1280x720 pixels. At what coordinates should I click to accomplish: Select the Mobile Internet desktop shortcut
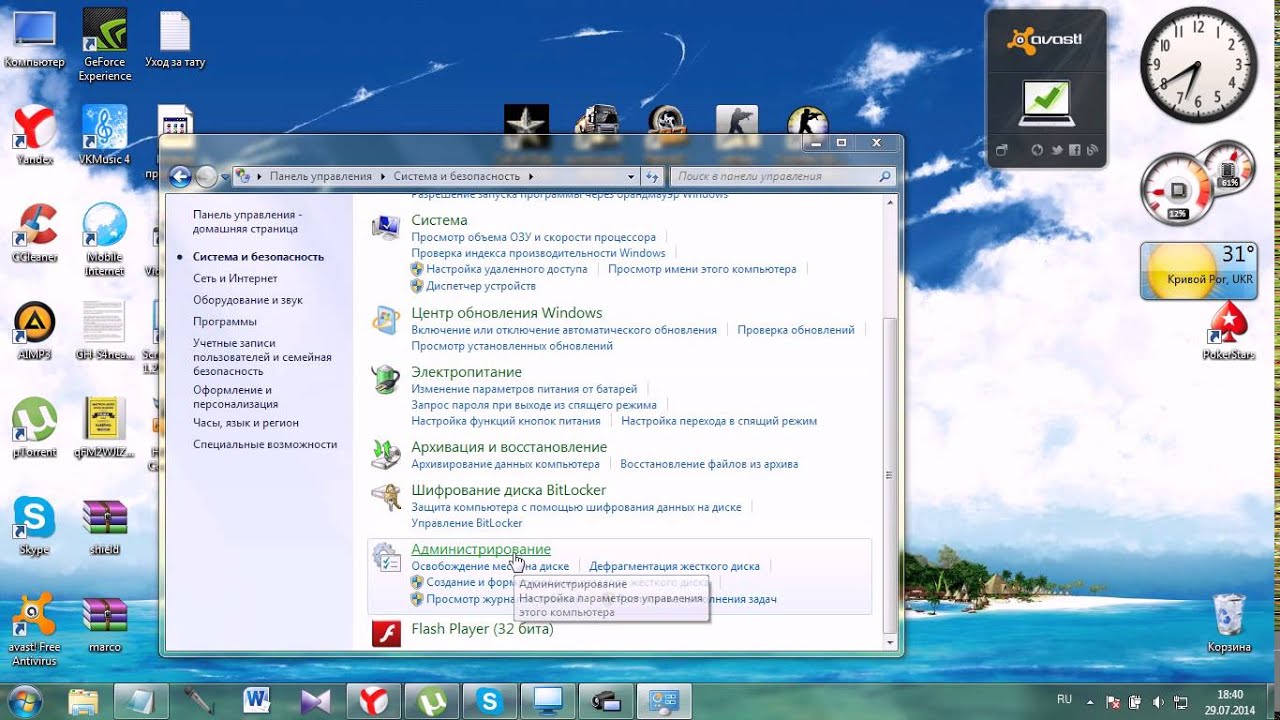[104, 240]
